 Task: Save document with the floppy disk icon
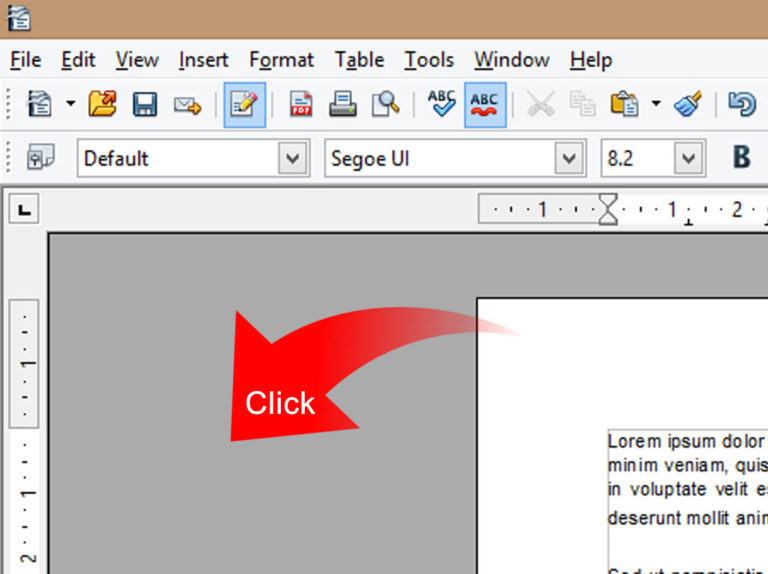tap(145, 104)
